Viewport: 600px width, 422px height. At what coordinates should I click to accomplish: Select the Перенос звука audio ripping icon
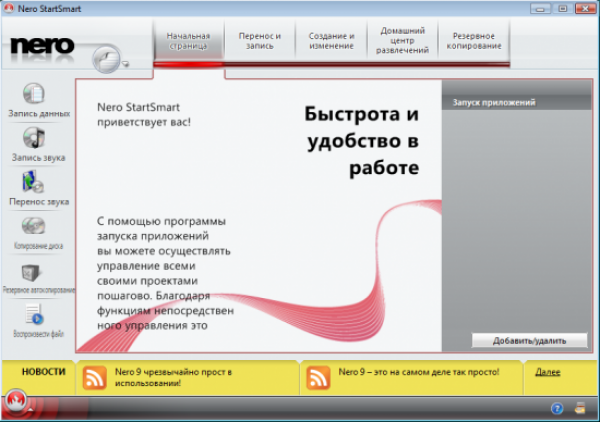[33, 182]
